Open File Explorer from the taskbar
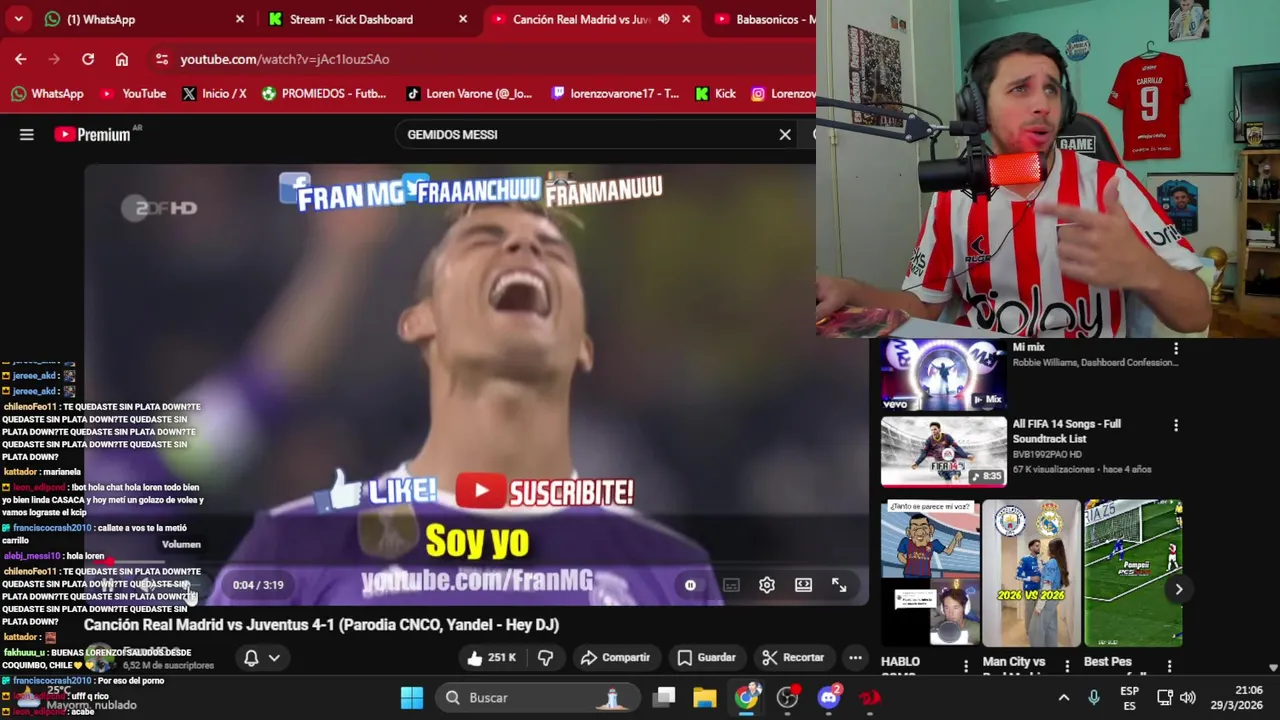The height and width of the screenshot is (720, 1280). tap(705, 697)
